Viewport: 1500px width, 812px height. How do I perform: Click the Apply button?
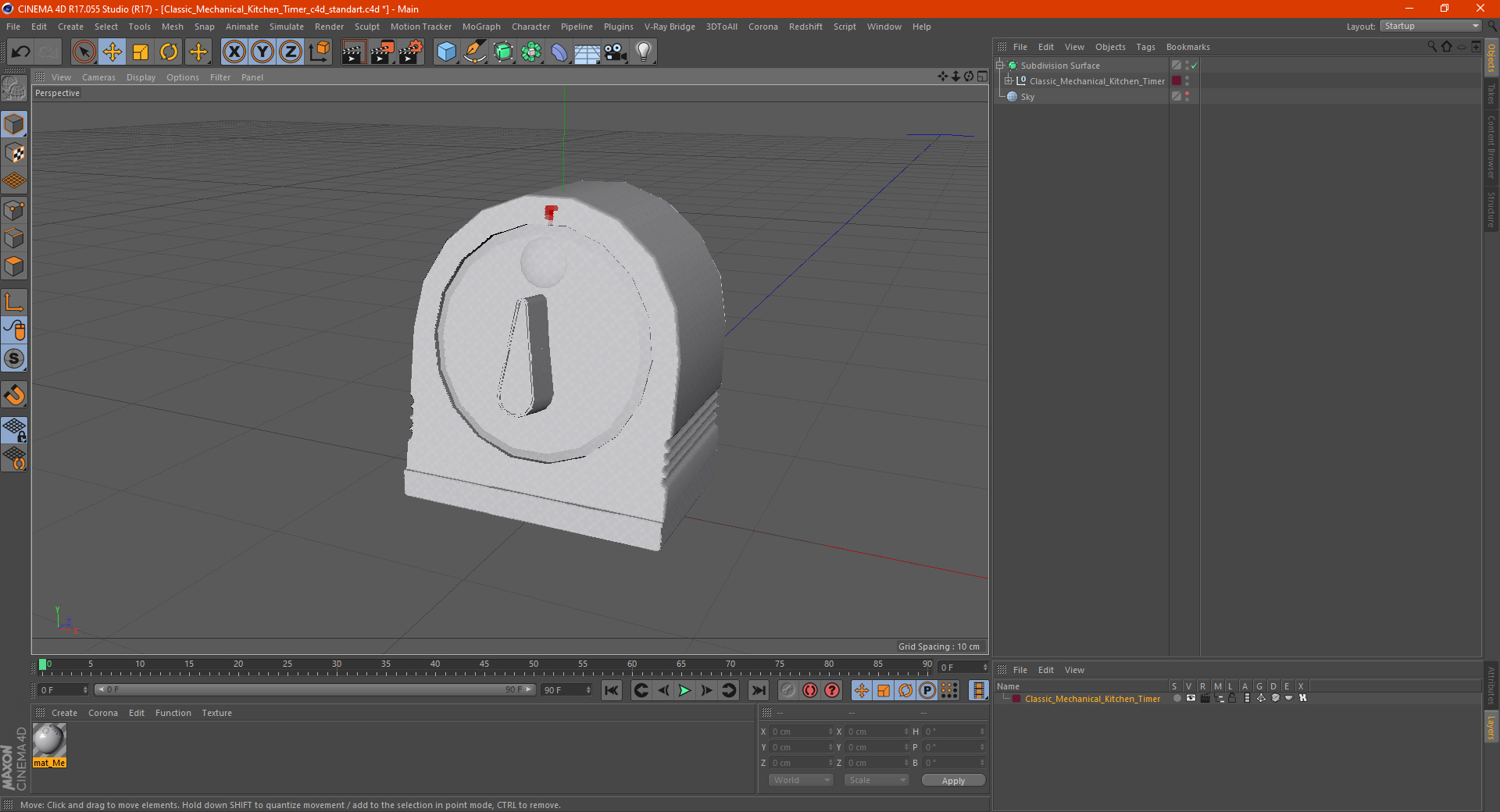(953, 780)
